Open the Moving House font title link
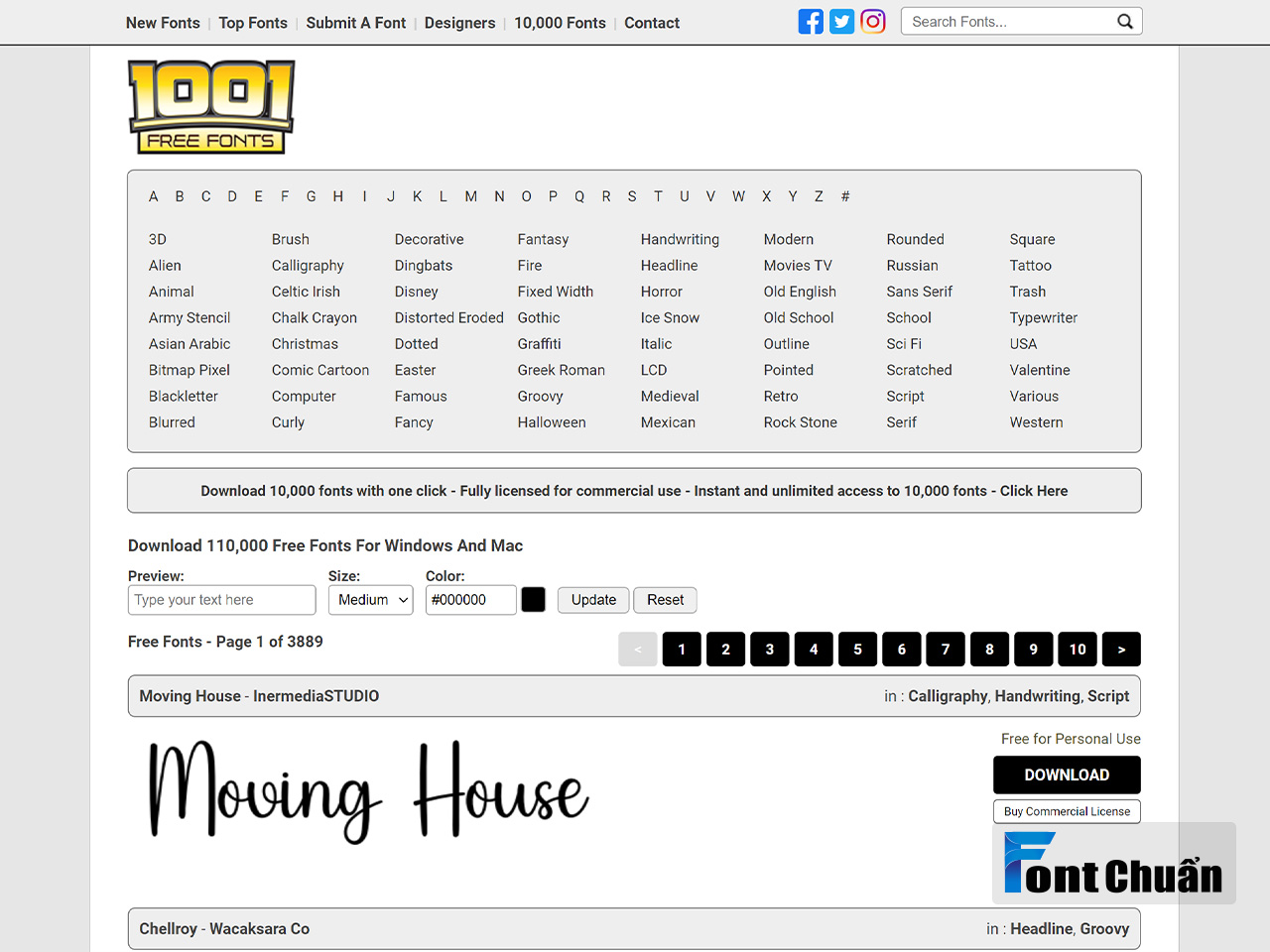Screen dimensions: 1270x952 pyautogui.click(x=190, y=696)
